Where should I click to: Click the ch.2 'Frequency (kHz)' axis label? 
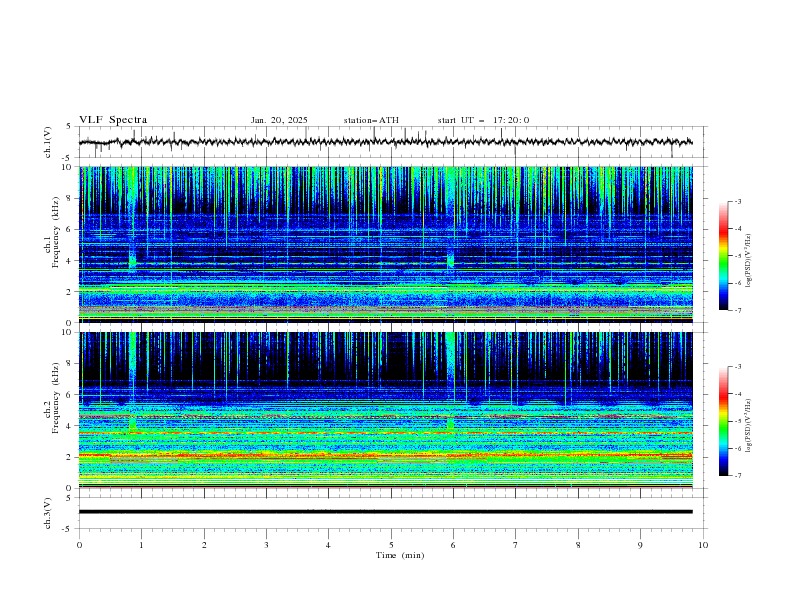pyautogui.click(x=56, y=398)
